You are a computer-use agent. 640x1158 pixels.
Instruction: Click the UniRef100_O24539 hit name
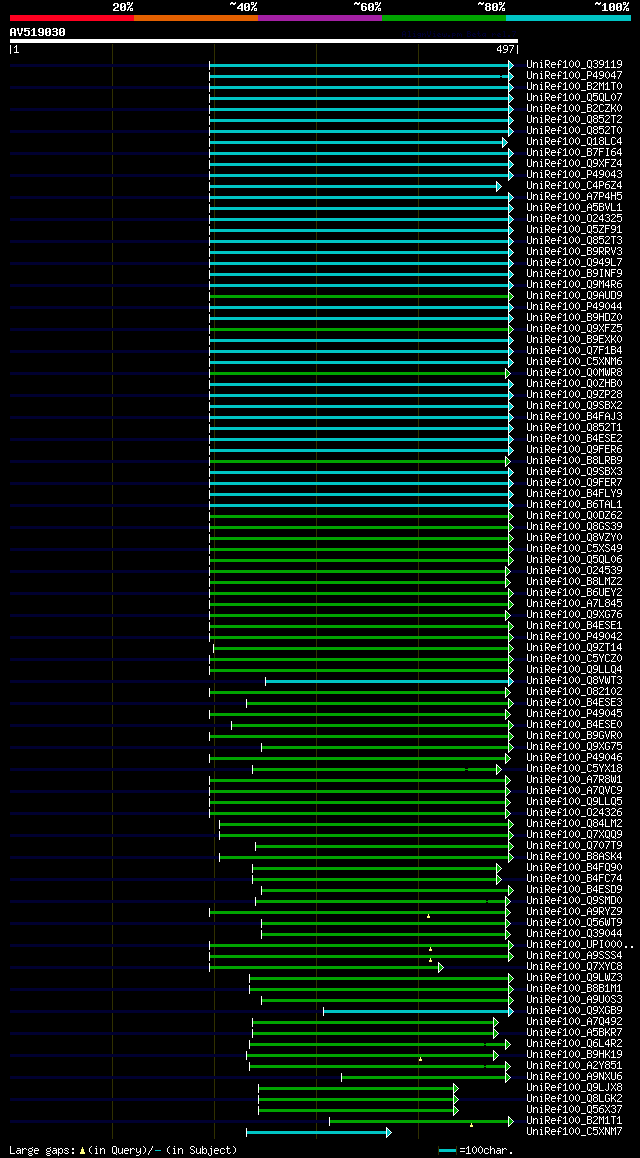574,570
